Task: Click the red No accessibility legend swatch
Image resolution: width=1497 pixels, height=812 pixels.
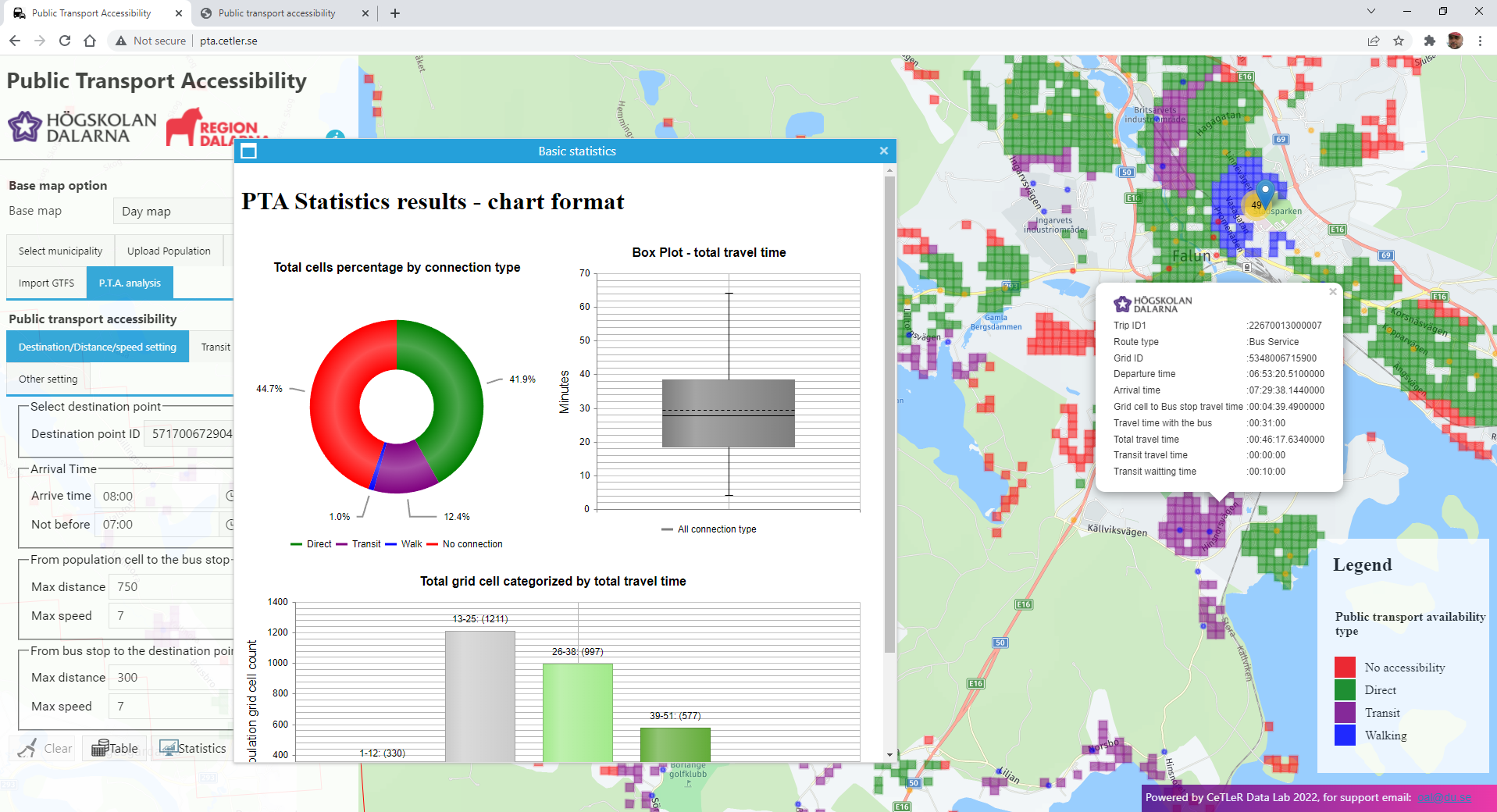Action: (x=1345, y=668)
